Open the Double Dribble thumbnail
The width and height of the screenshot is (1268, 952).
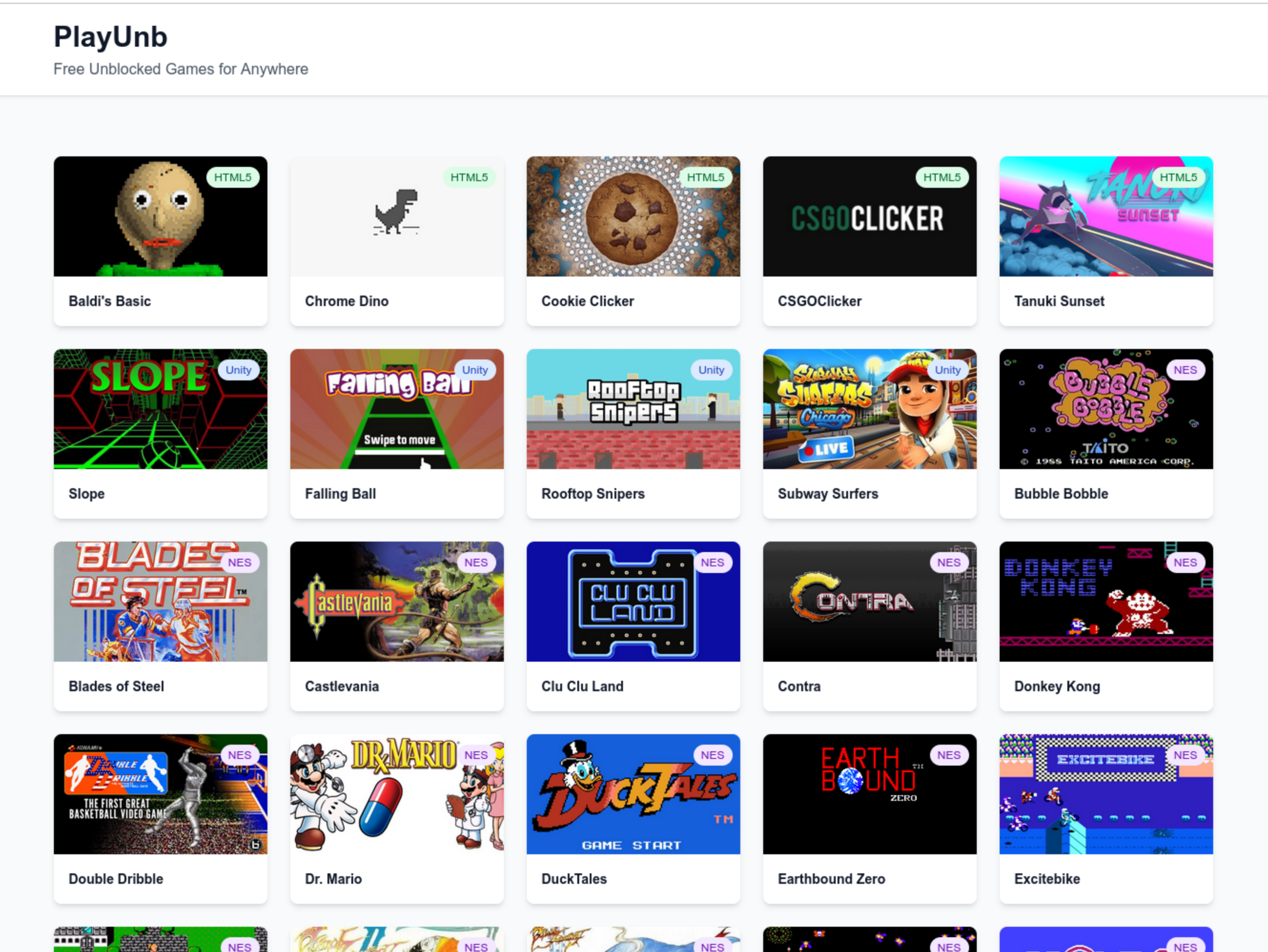point(161,794)
